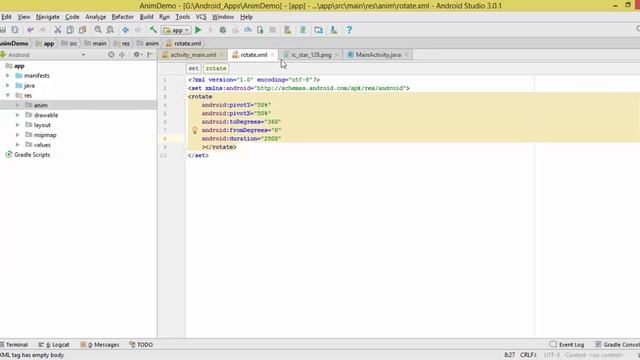This screenshot has width=640, height=360.
Task: Expand the manifests folder
Action: tap(8, 76)
